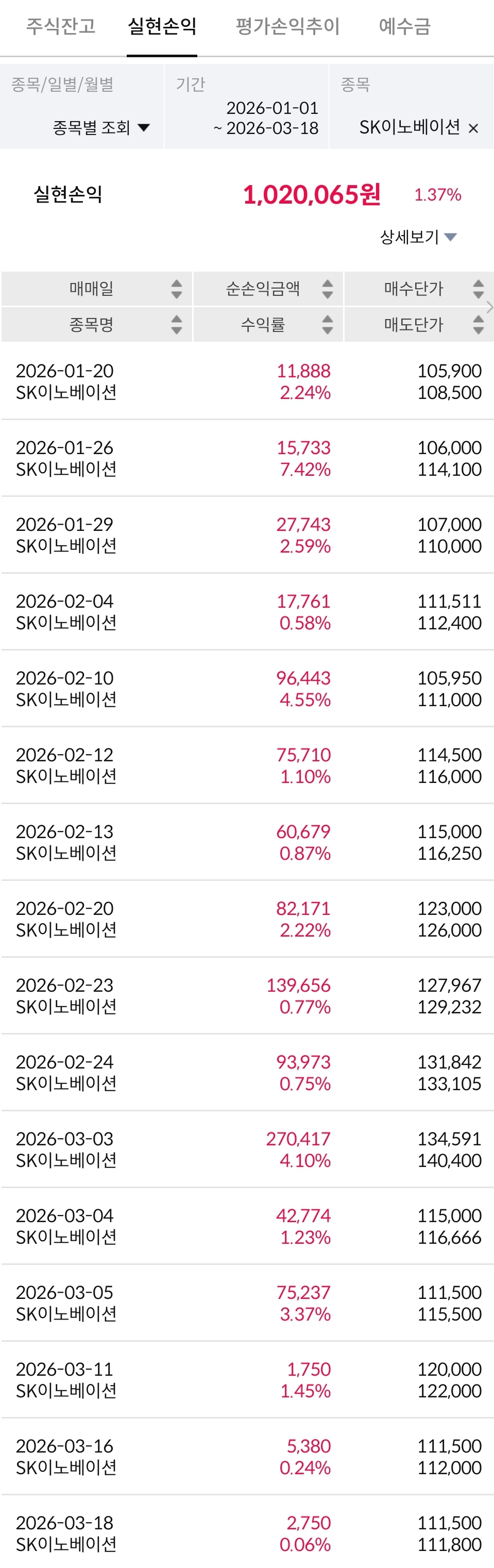
Task: Switch to the 주식잔고 tab
Action: pyautogui.click(x=61, y=26)
